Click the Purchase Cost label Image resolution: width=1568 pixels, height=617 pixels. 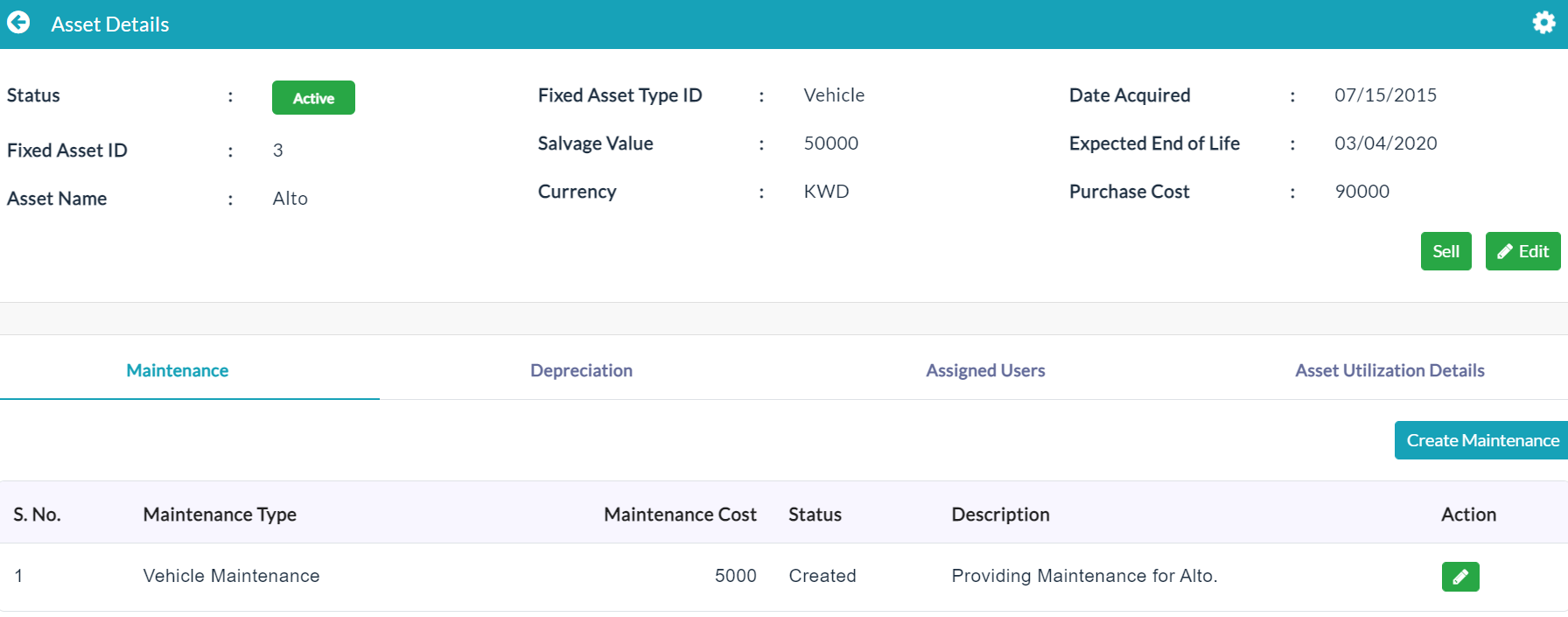(1129, 192)
